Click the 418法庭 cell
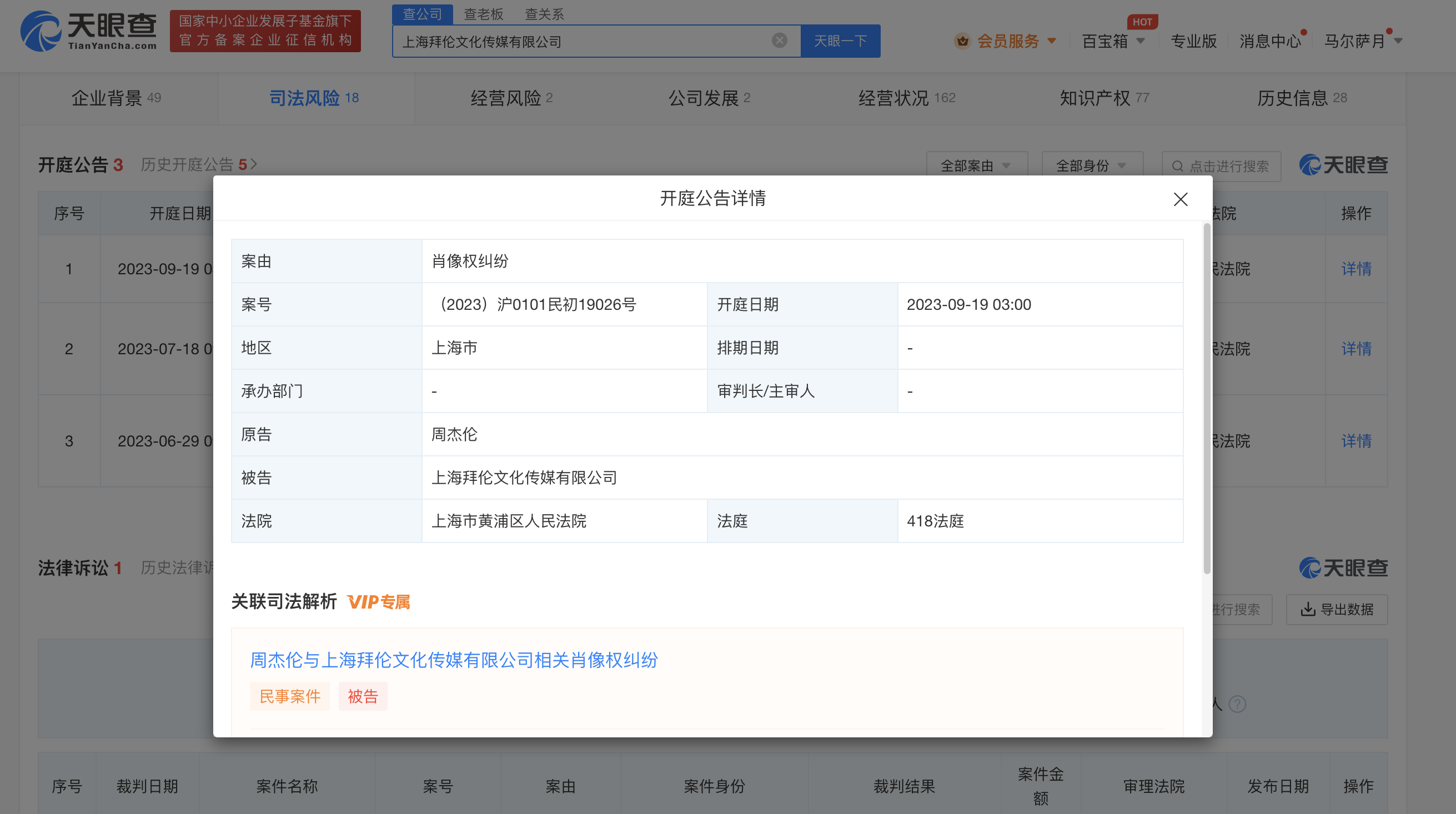The height and width of the screenshot is (814, 1456). click(x=1040, y=521)
